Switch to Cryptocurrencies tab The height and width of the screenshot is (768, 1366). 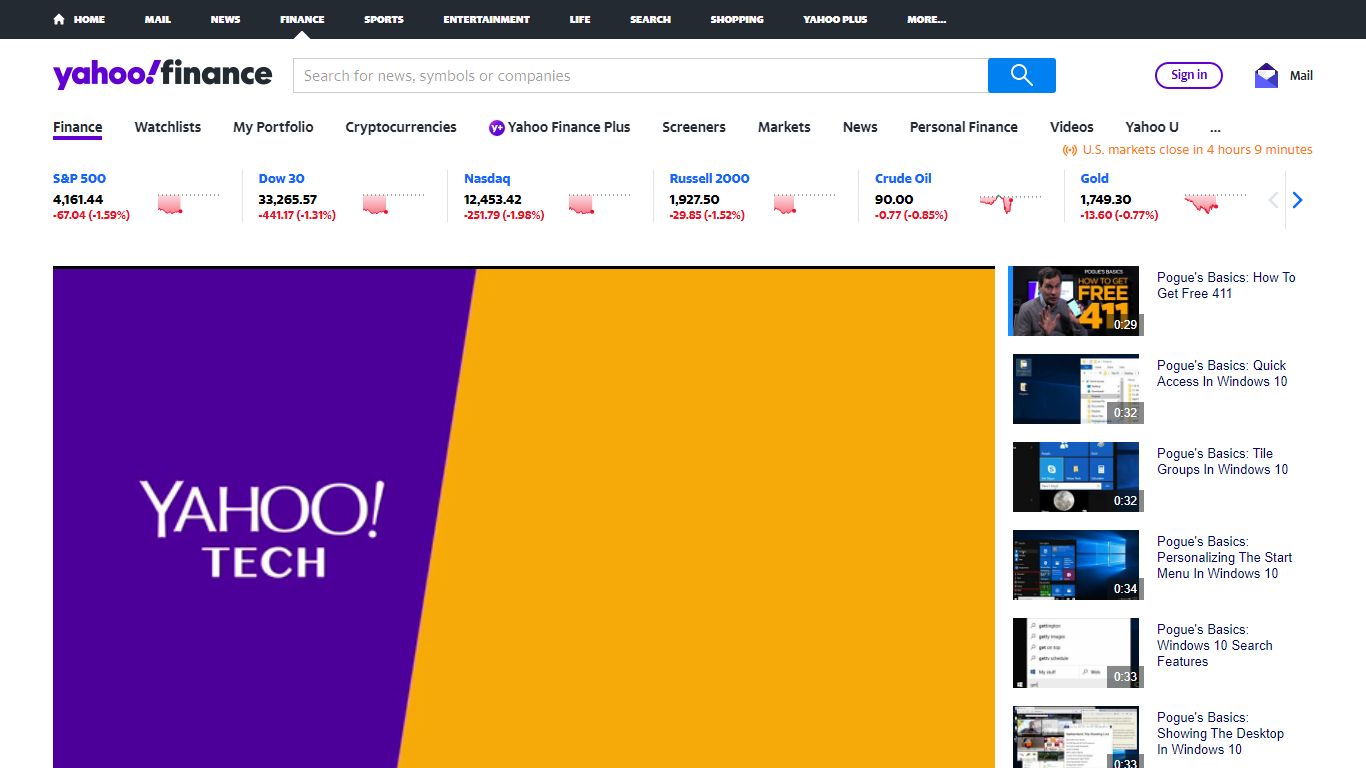pos(401,127)
